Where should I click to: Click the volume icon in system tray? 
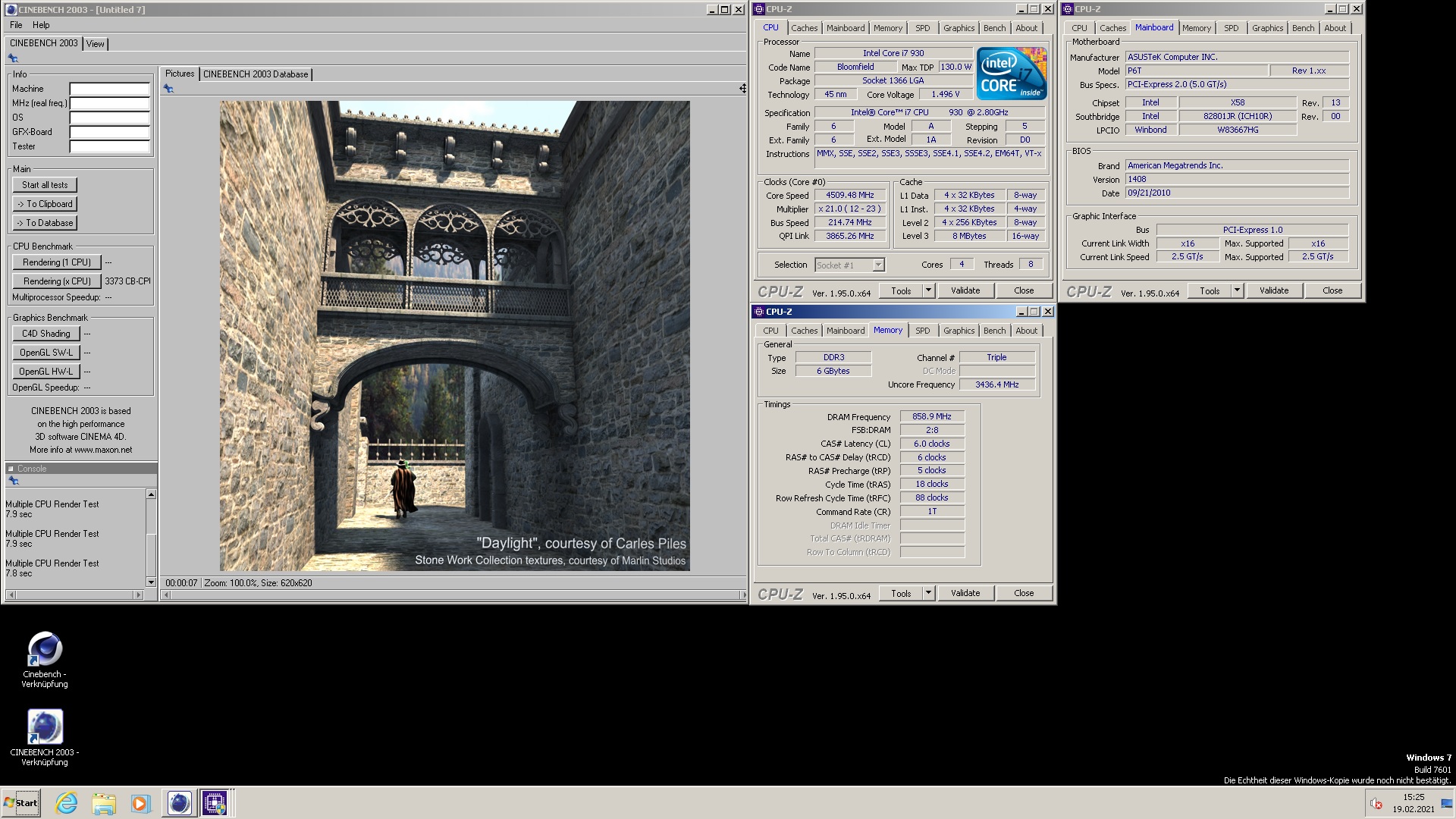1376,803
